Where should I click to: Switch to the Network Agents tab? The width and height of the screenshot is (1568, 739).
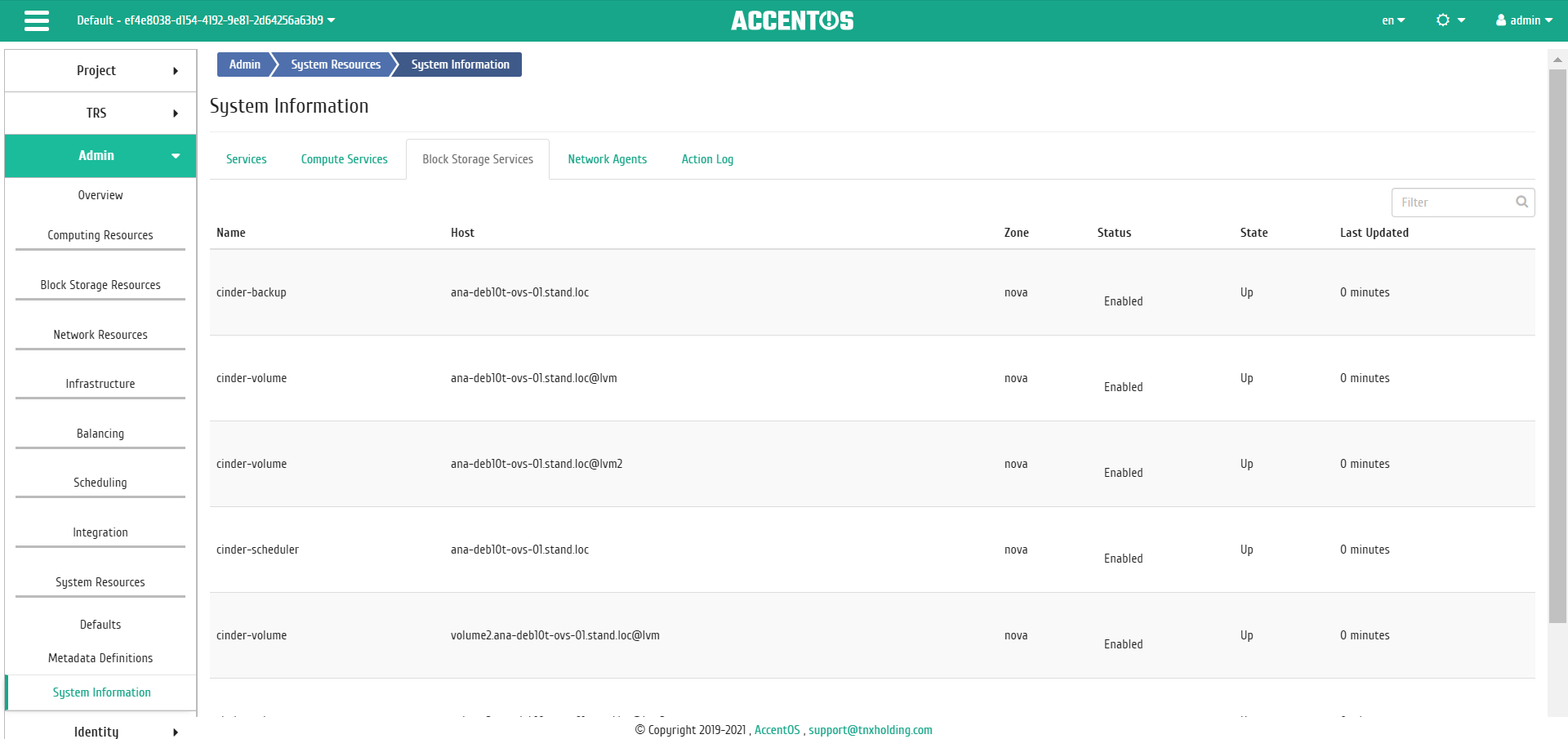click(608, 159)
